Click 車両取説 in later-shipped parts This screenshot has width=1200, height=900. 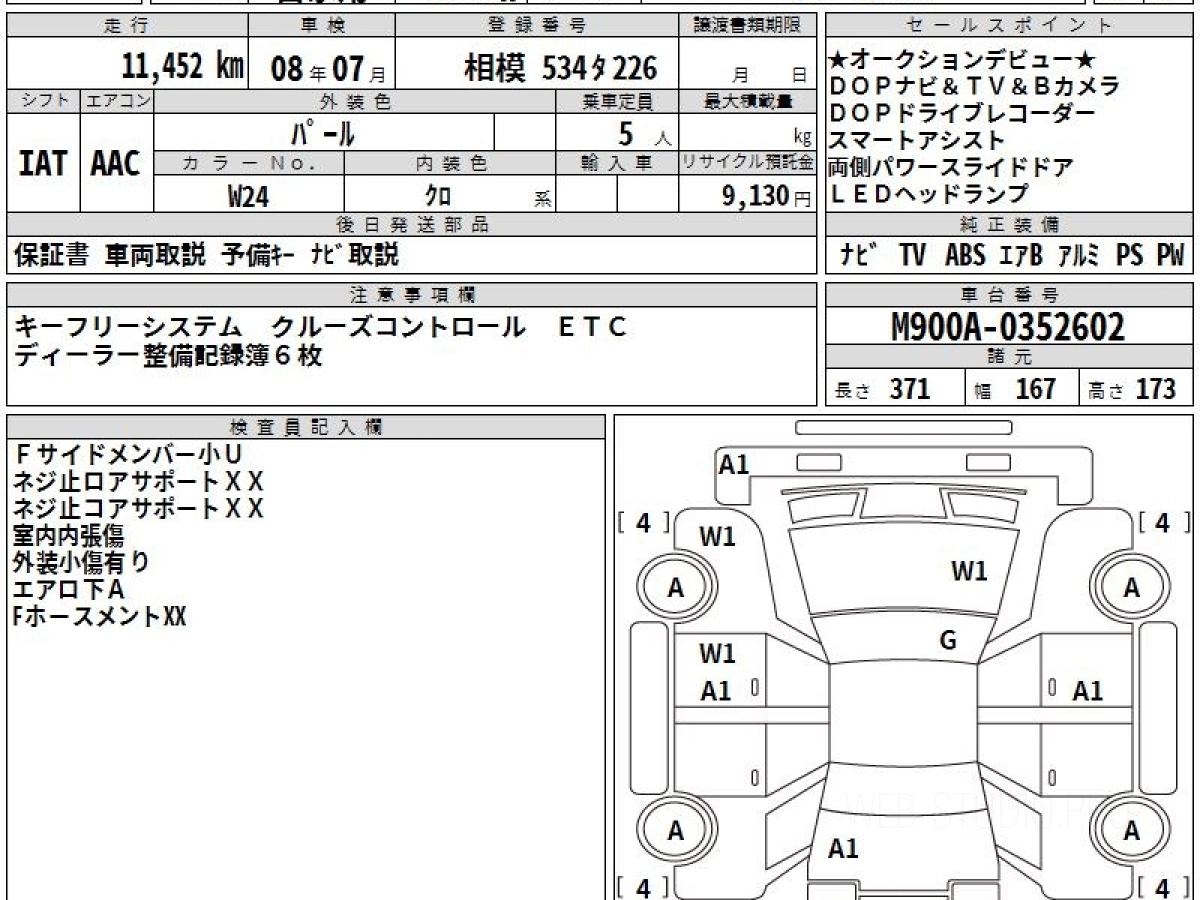[155, 255]
